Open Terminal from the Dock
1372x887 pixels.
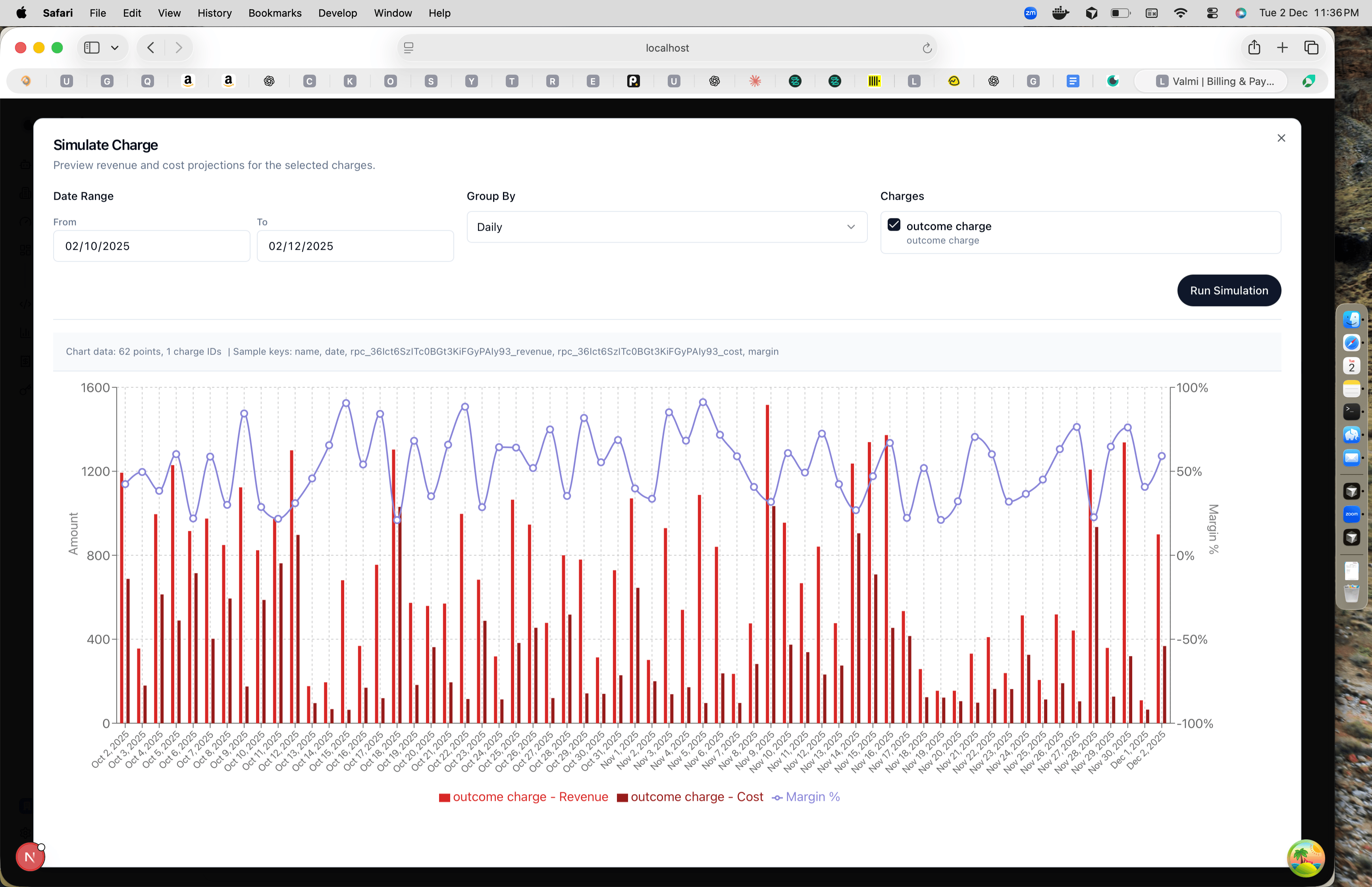coord(1351,411)
